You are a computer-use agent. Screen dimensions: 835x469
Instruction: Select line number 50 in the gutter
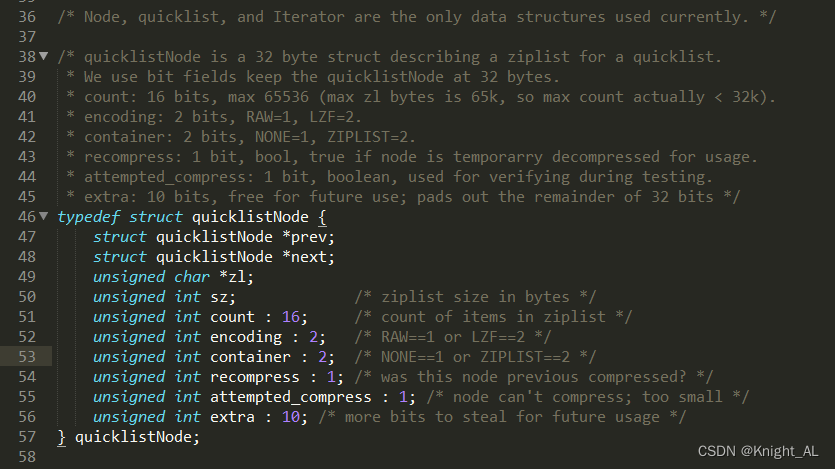click(27, 297)
